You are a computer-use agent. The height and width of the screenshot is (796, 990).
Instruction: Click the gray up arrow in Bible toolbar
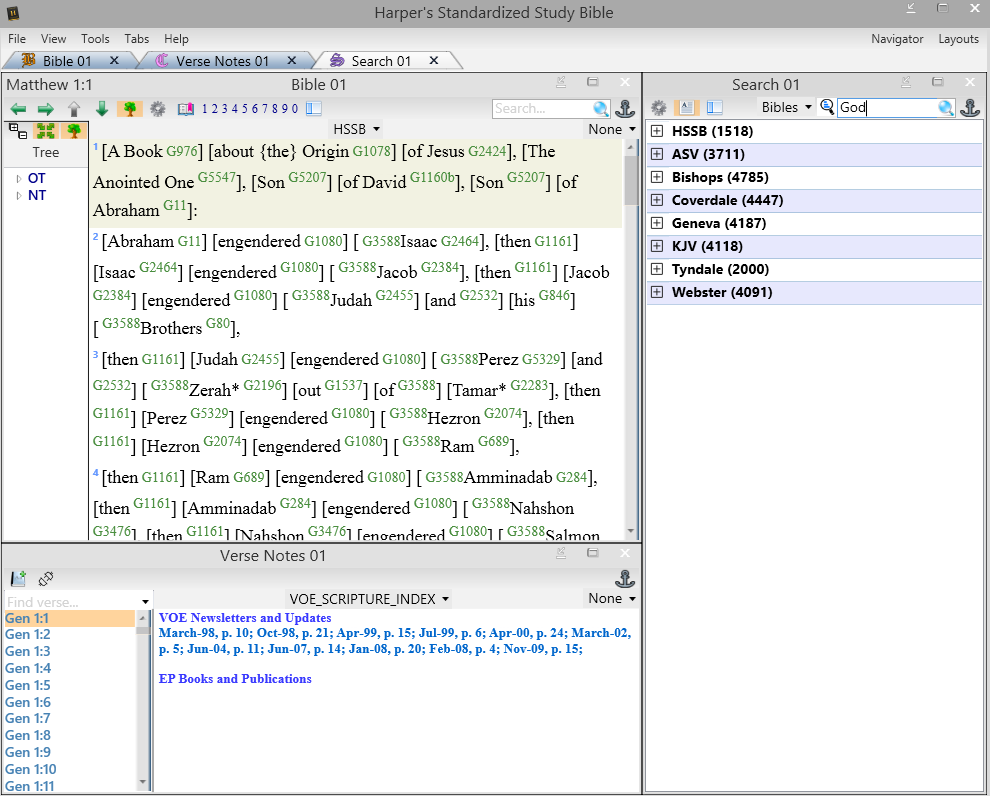click(74, 109)
